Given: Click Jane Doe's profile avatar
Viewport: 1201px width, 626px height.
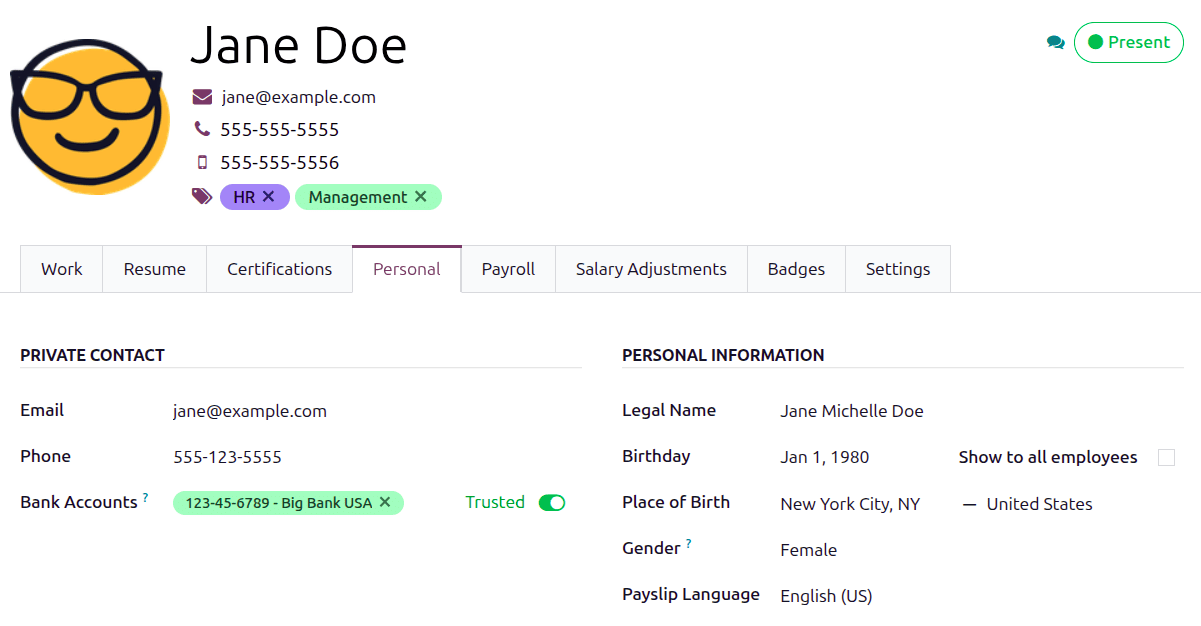Looking at the screenshot, I should 89,115.
